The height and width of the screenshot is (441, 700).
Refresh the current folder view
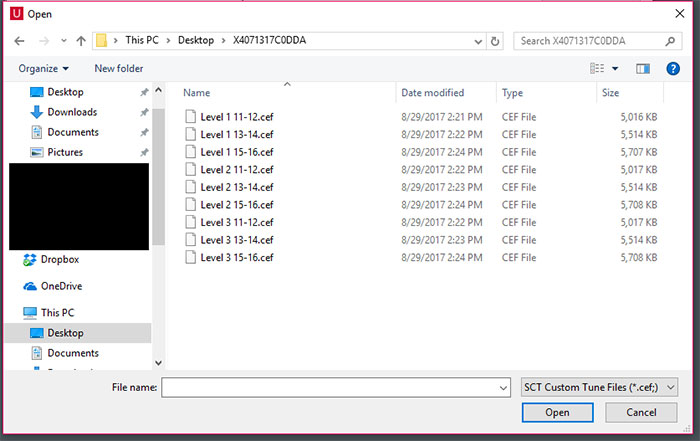point(495,41)
